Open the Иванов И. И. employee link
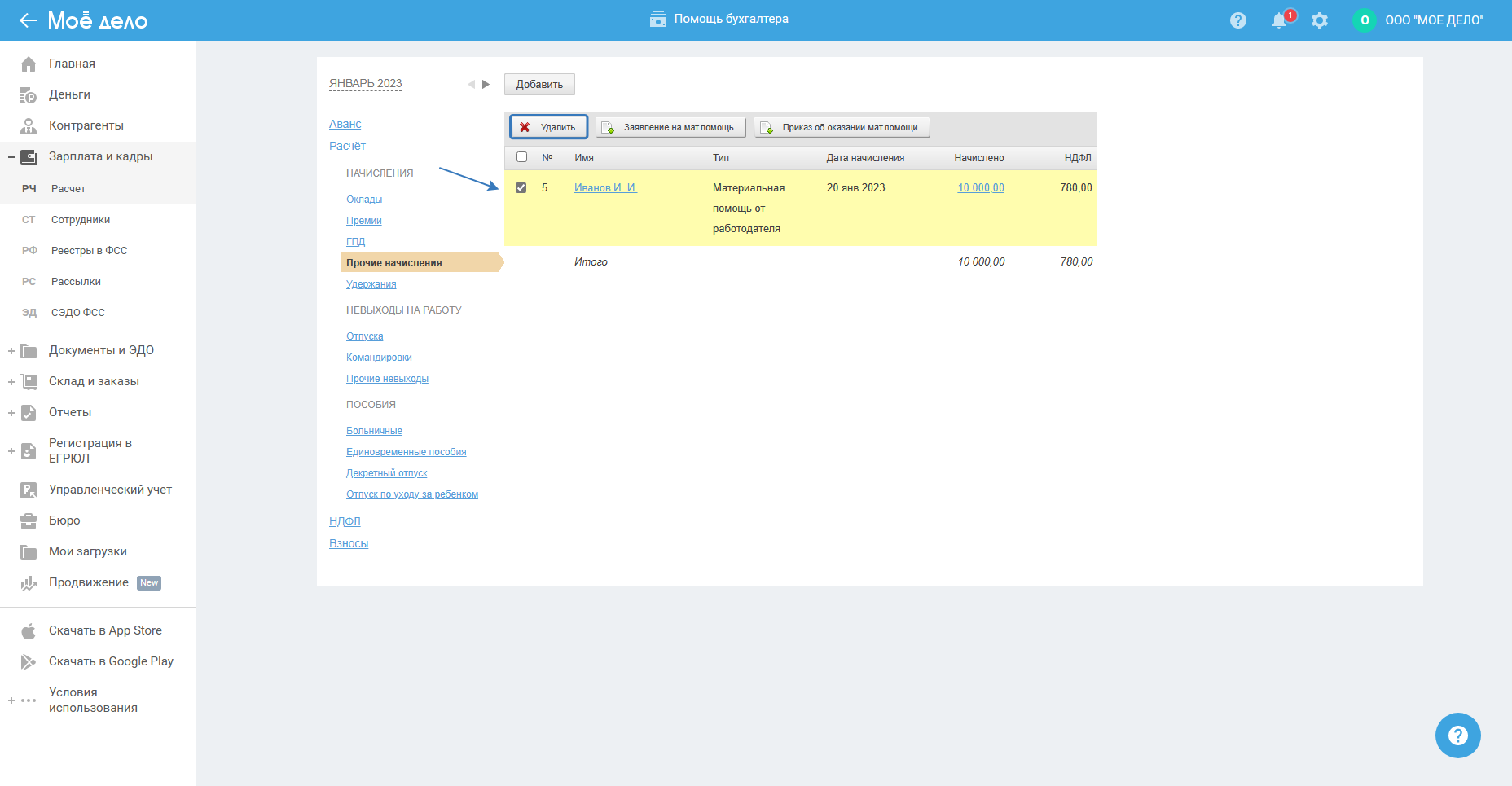This screenshot has height=786, width=1512. (x=605, y=188)
